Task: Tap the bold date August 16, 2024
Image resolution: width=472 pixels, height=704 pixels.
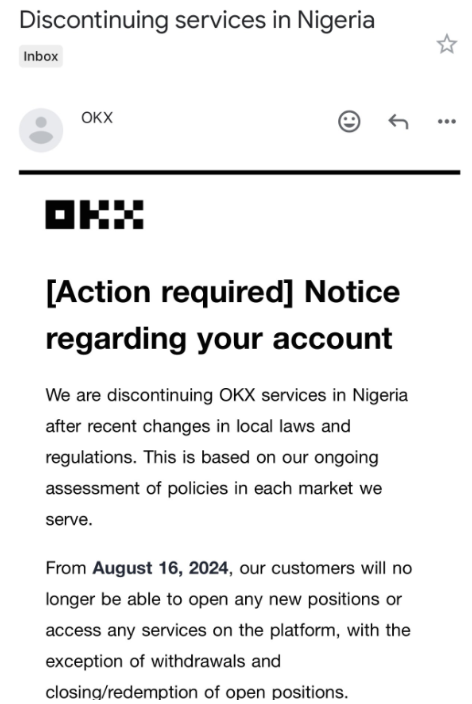Action: [160, 568]
